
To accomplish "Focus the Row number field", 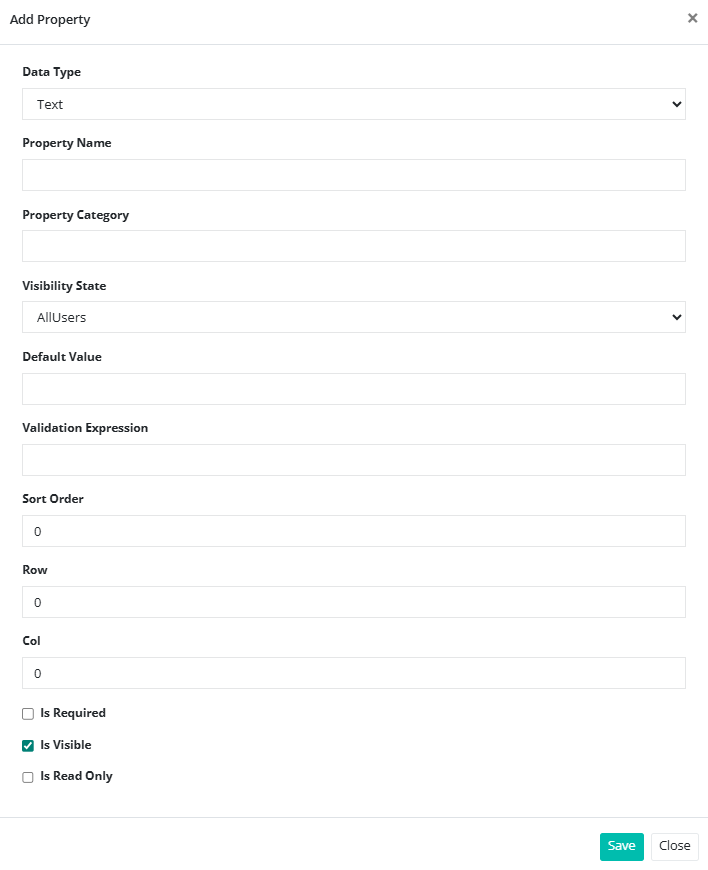I will point(353,602).
